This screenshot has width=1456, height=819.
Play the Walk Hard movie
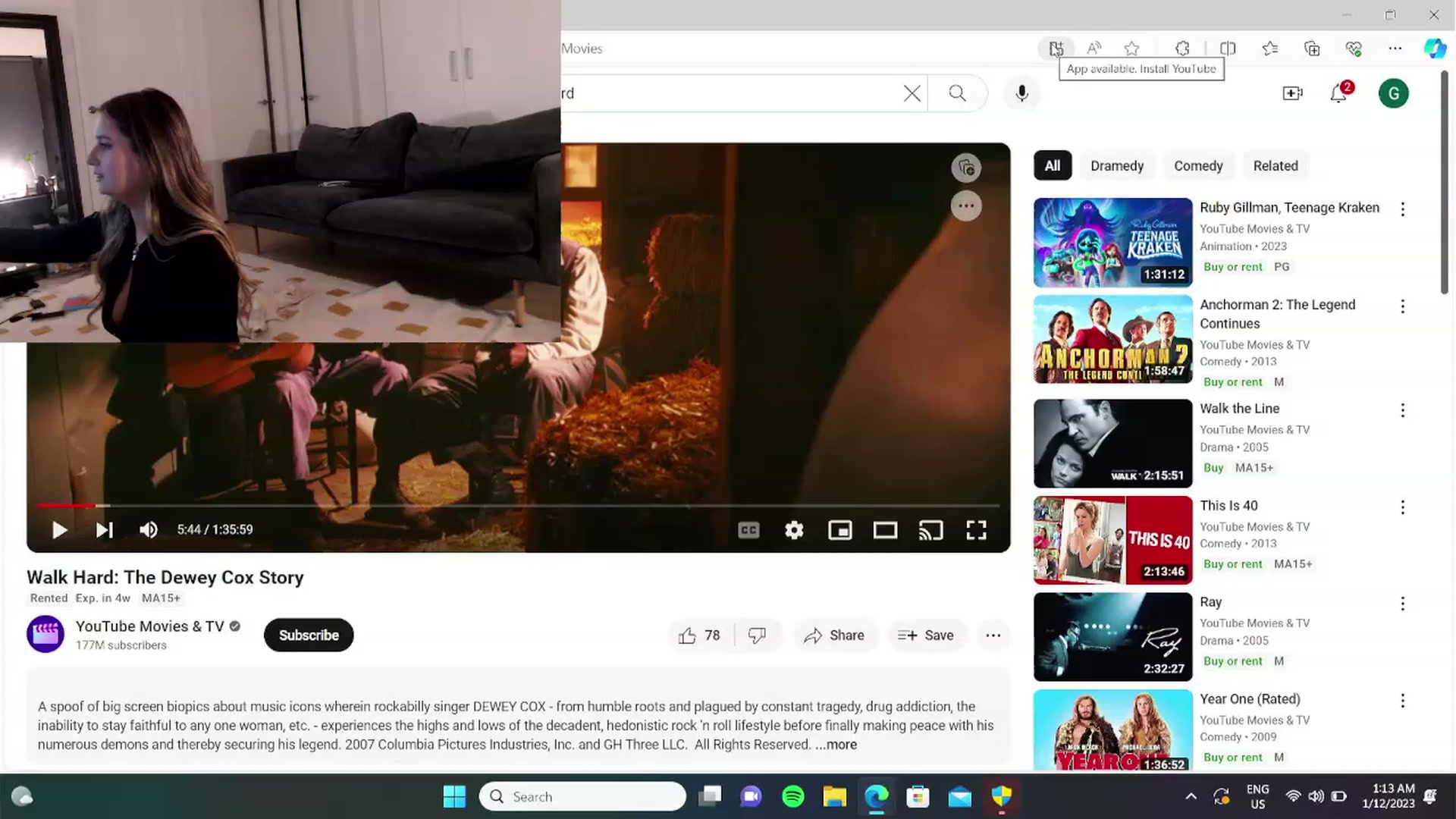coord(59,530)
